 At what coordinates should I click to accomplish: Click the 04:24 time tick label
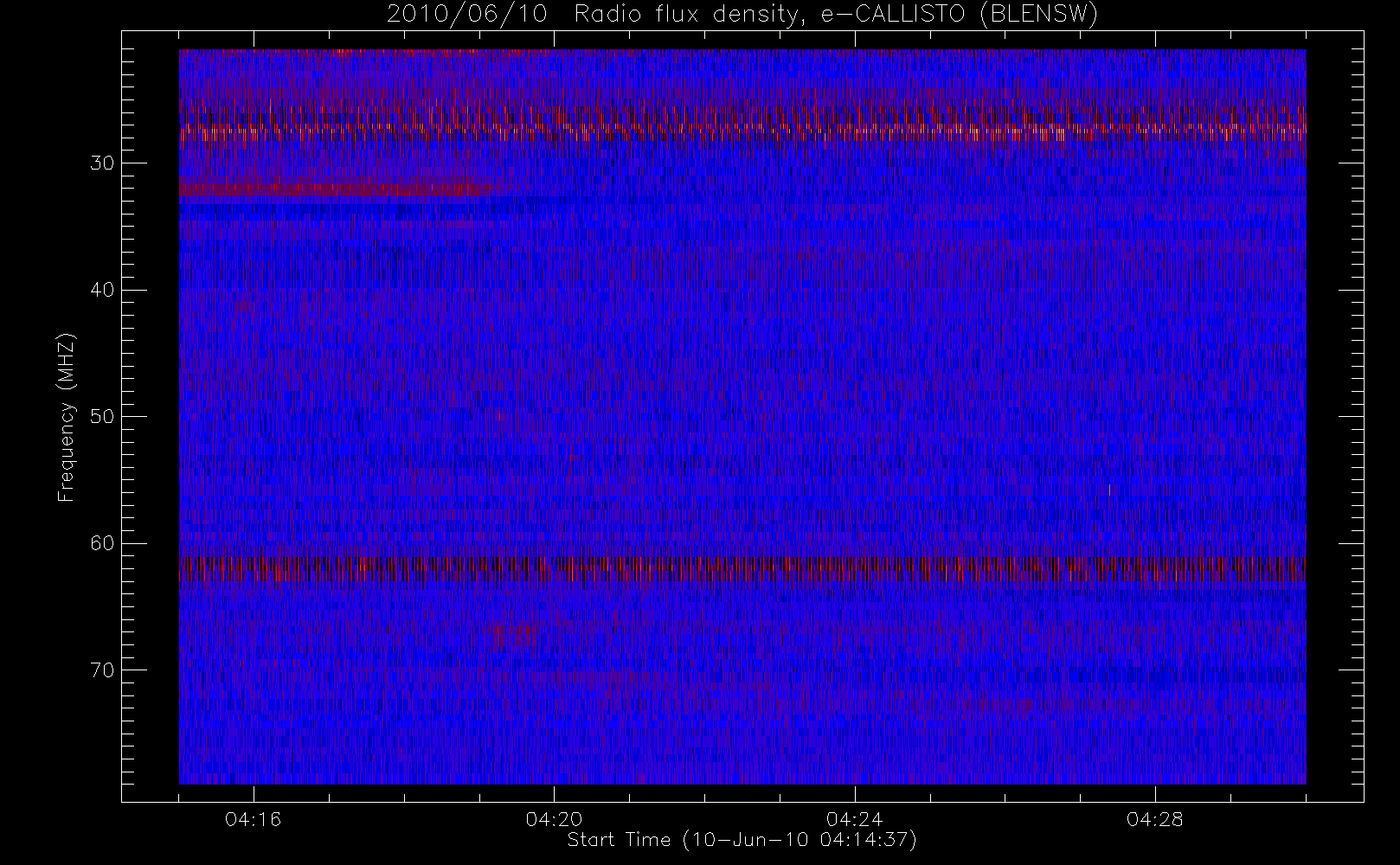855,819
